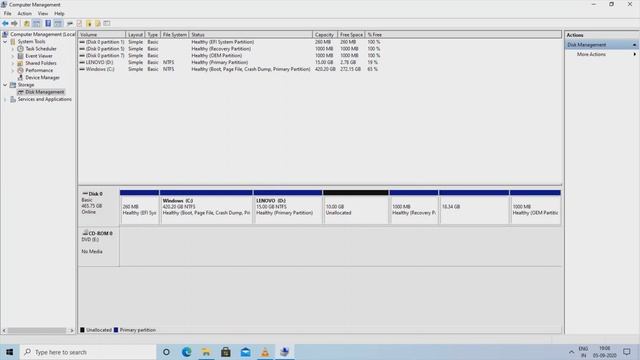Select Services and Applications in the tree
Image resolution: width=640 pixels, height=360 pixels.
tap(44, 99)
